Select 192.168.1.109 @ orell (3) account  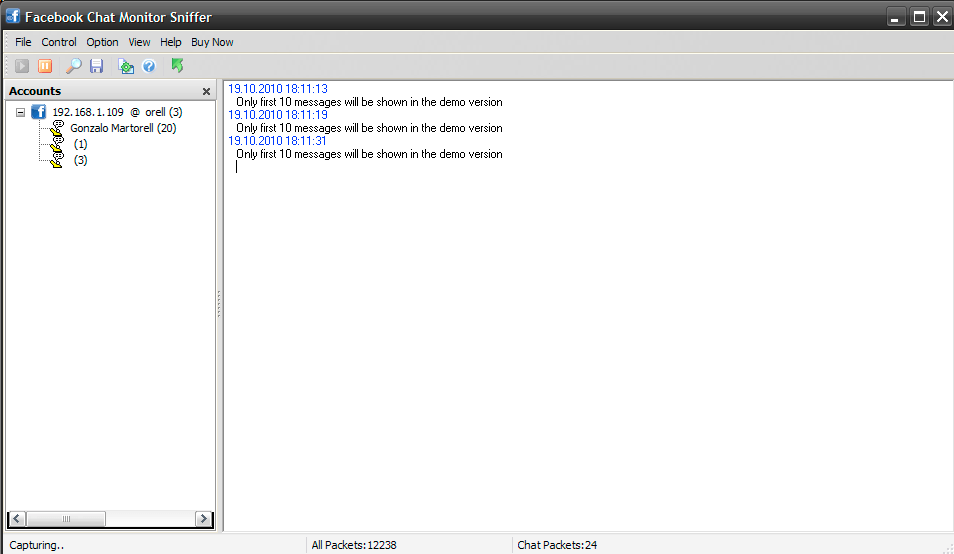(x=117, y=112)
